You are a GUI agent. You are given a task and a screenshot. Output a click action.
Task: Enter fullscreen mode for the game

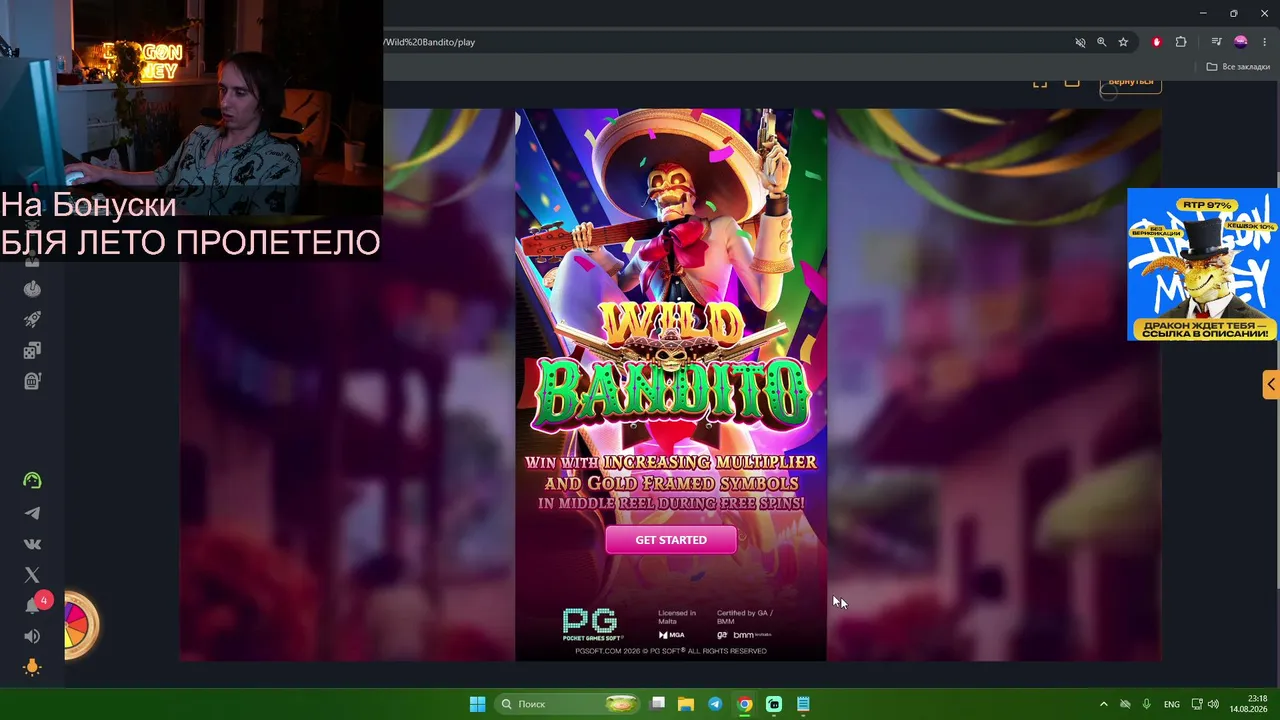tap(1040, 82)
